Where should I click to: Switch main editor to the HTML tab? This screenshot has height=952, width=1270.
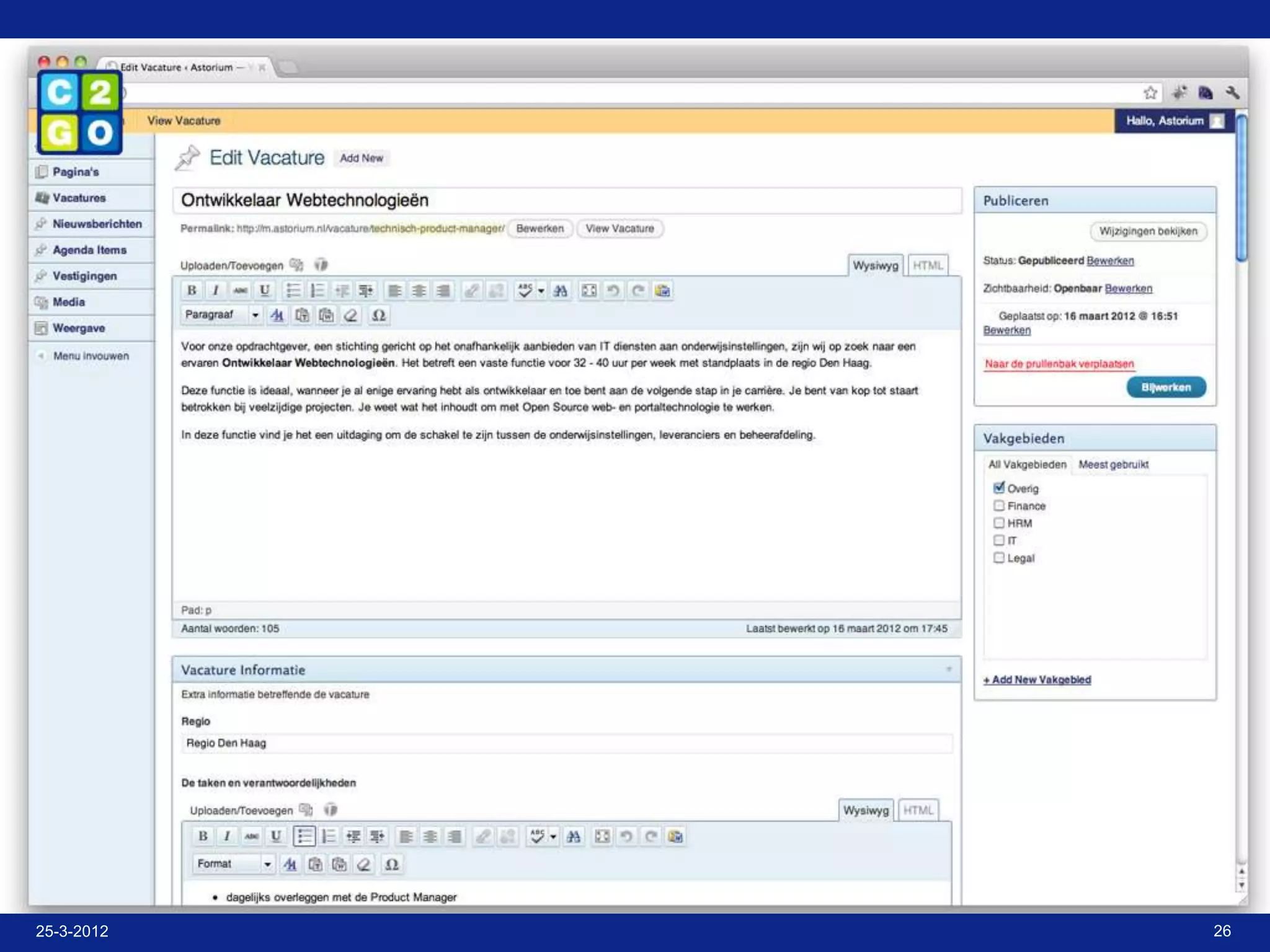tap(928, 265)
